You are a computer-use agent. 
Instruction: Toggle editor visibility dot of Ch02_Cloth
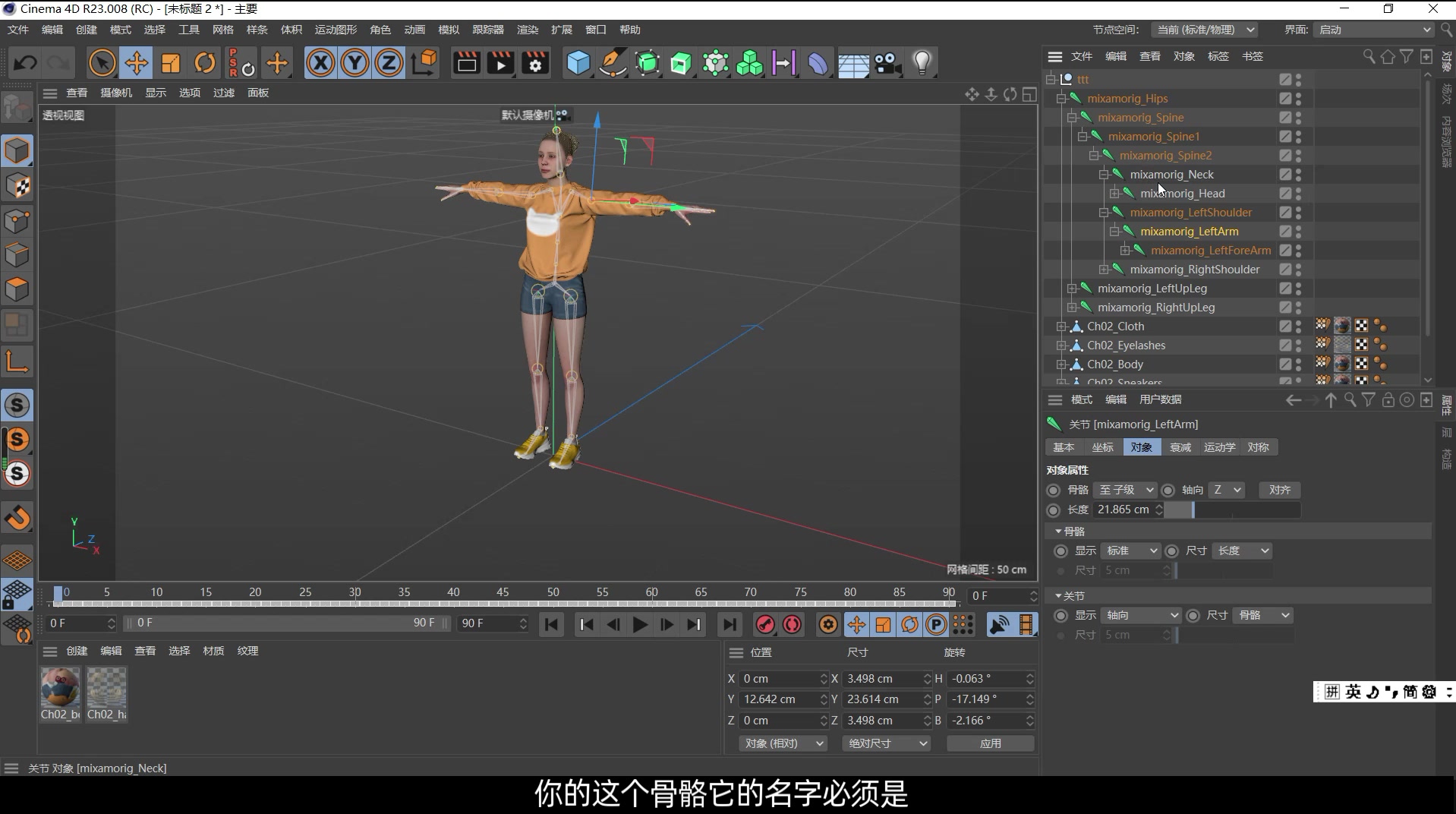point(1298,322)
